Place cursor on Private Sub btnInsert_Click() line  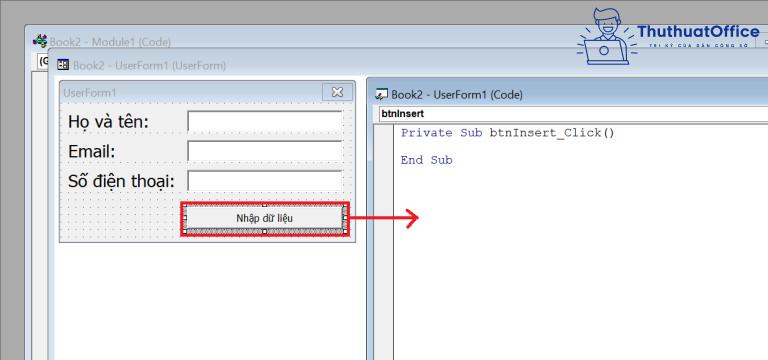[x=507, y=133]
